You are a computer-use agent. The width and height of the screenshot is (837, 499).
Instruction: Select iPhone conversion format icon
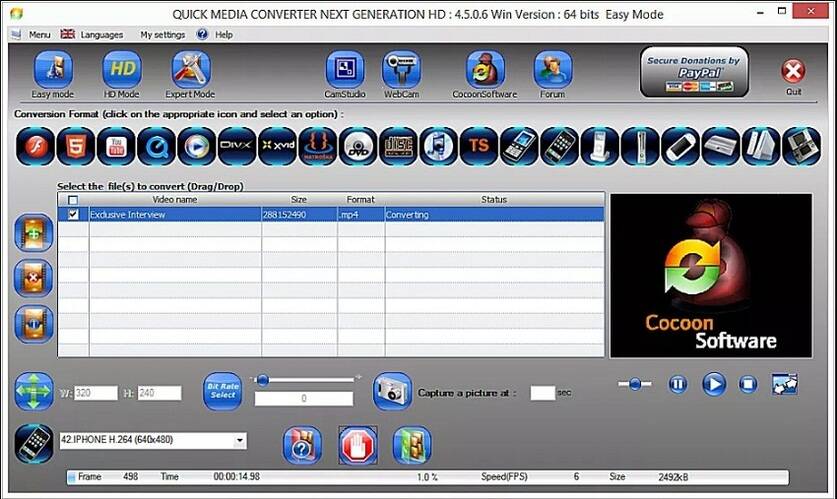[559, 146]
